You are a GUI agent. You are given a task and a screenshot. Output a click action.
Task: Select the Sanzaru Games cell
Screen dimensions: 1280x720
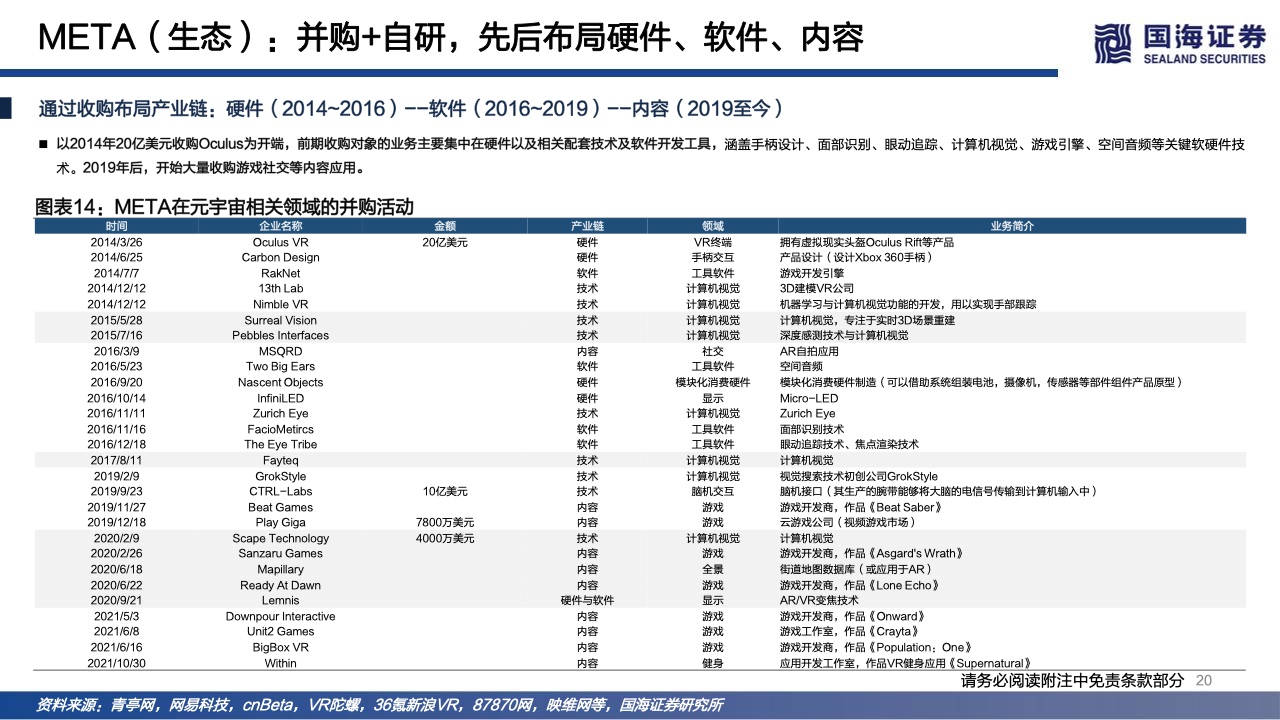point(280,553)
